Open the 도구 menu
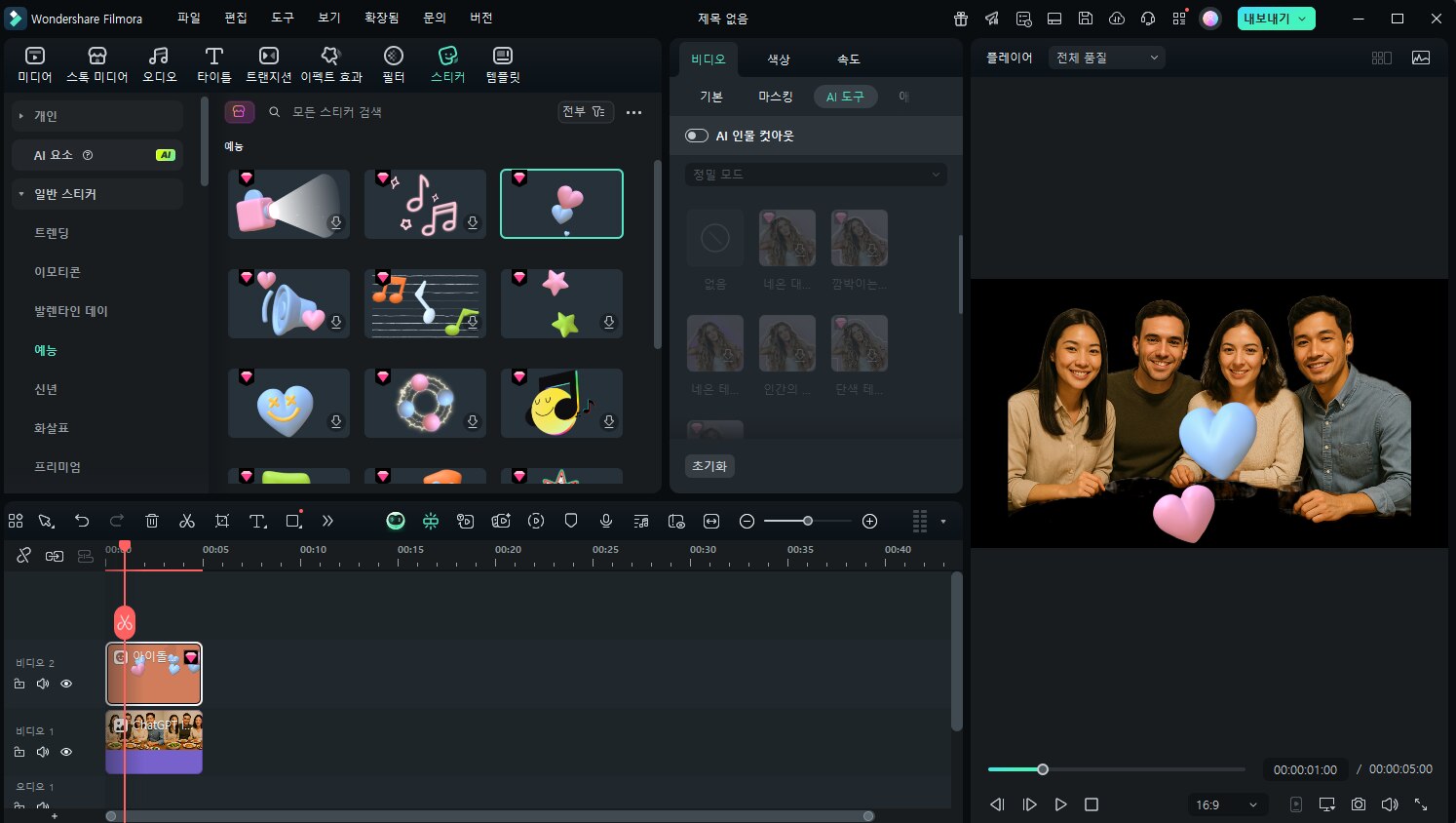The image size is (1456, 823). click(282, 19)
